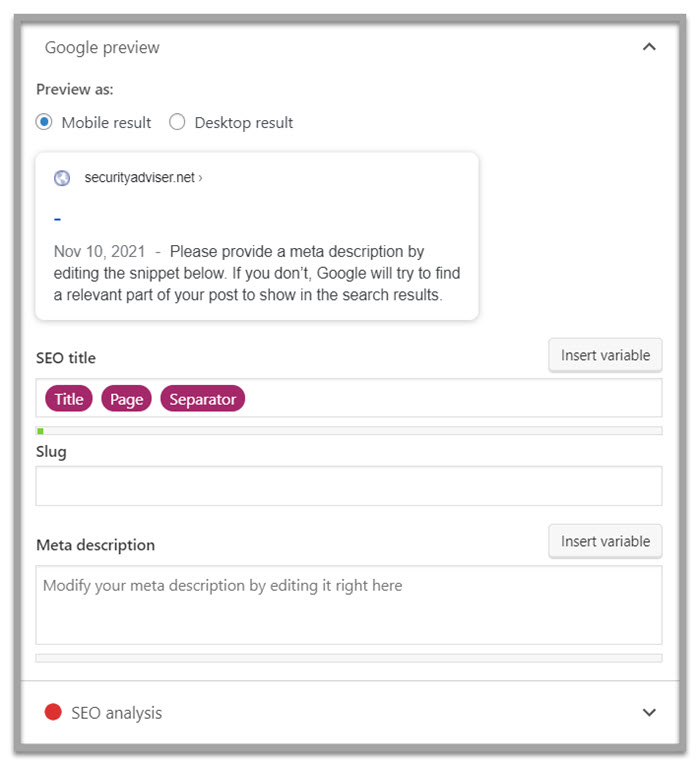
Task: Click the red SEO analysis status dot
Action: click(53, 712)
